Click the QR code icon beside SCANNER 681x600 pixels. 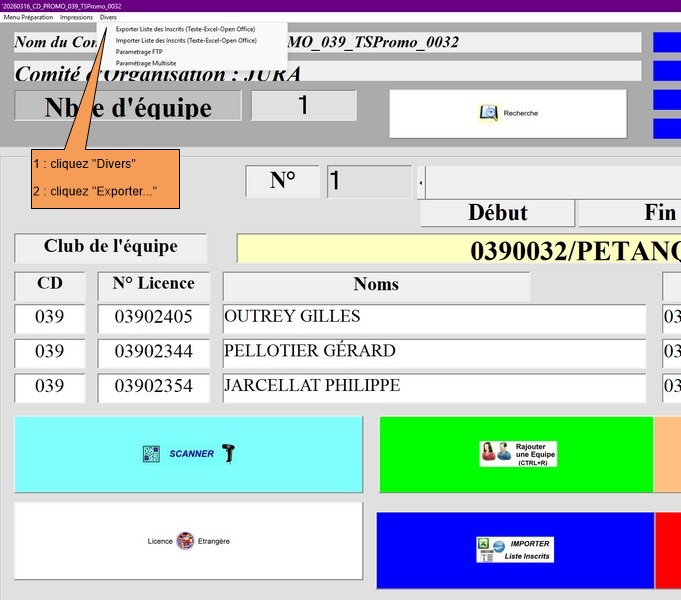point(151,454)
